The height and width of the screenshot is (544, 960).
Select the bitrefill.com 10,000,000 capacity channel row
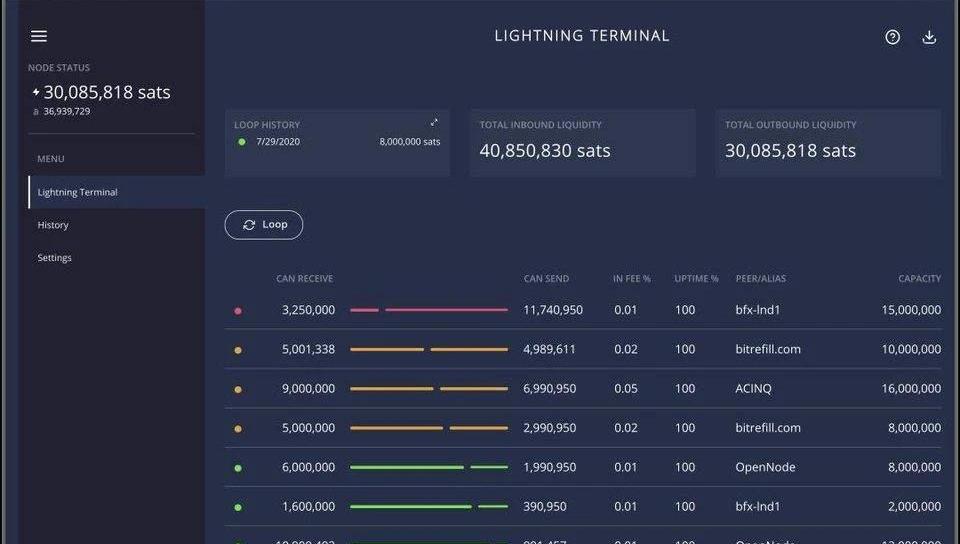coord(582,350)
